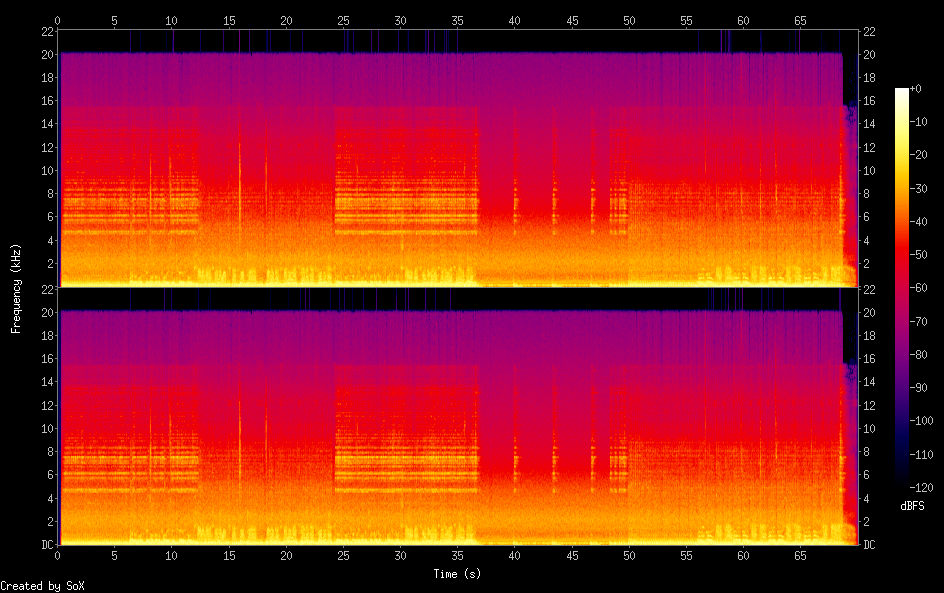
Task: Click "30" on the bottom time axis
Action: [x=400, y=556]
